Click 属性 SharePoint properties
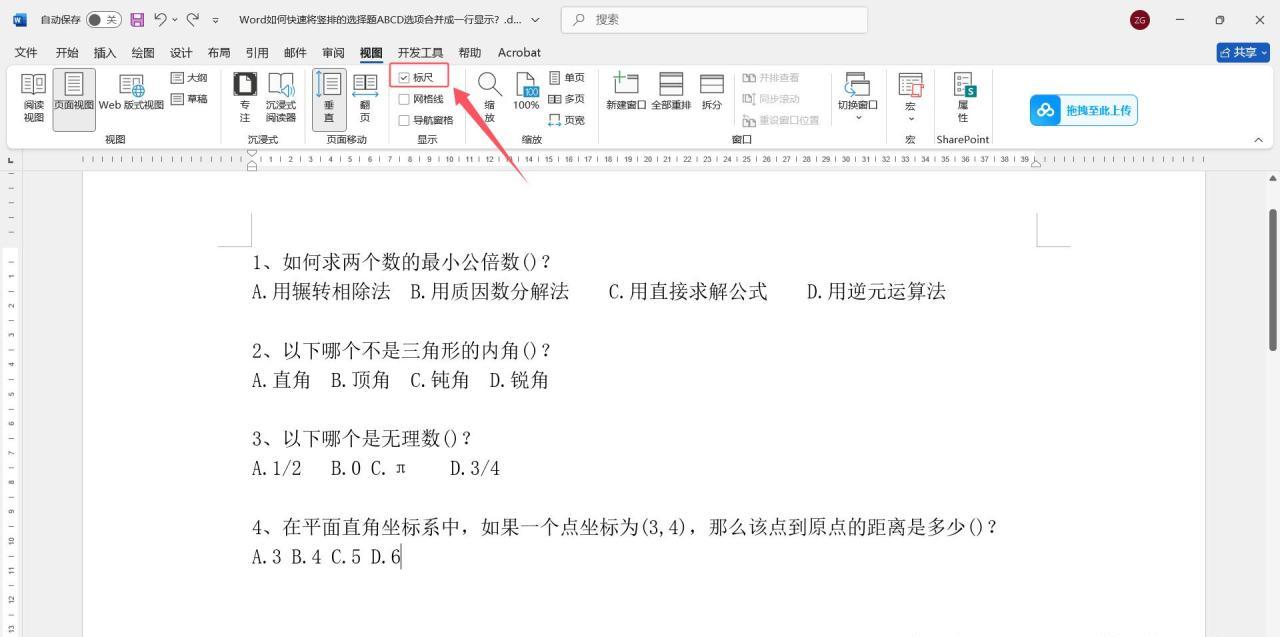The width and height of the screenshot is (1280, 637). click(x=963, y=98)
